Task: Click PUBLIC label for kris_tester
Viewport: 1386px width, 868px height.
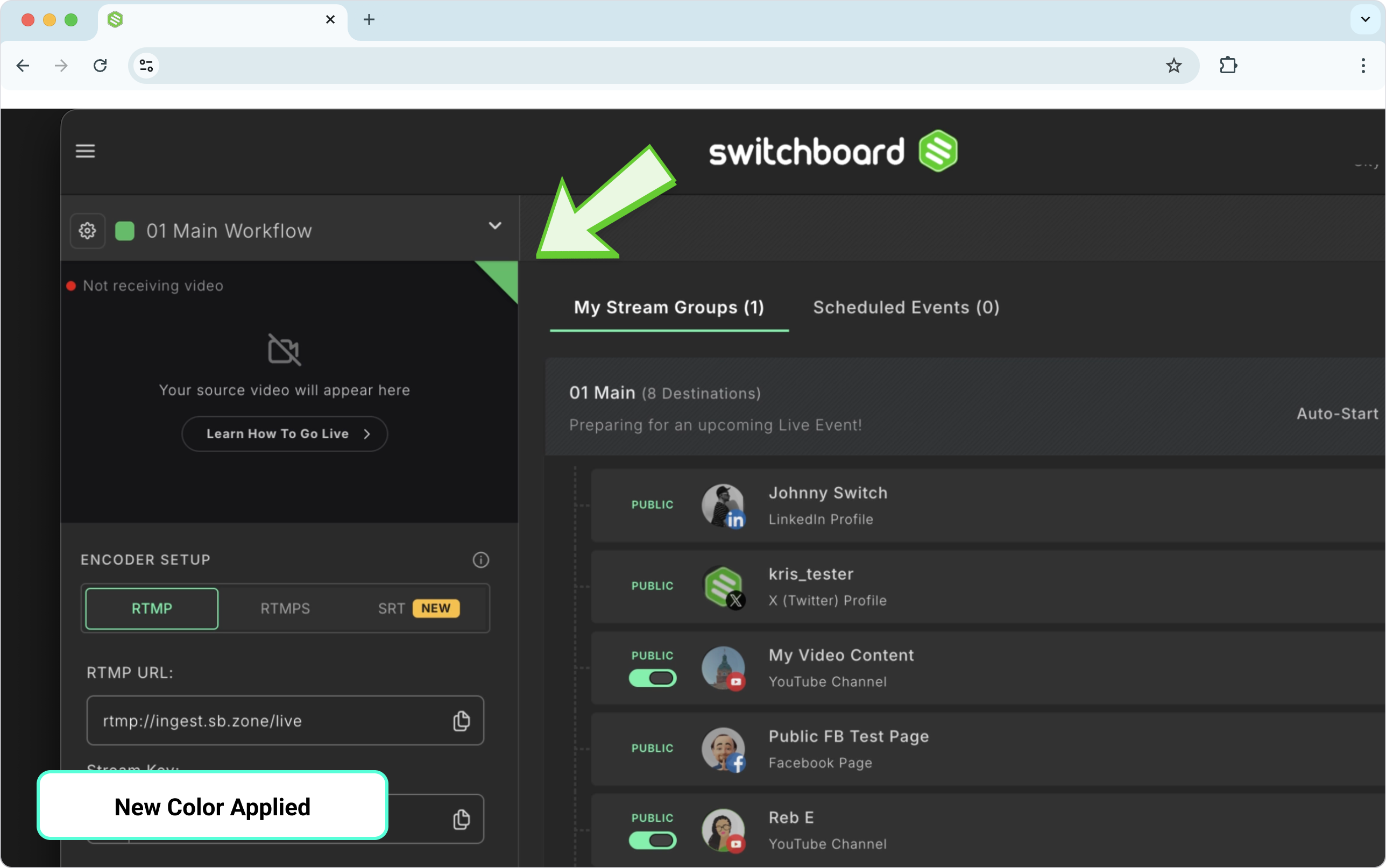Action: point(652,586)
